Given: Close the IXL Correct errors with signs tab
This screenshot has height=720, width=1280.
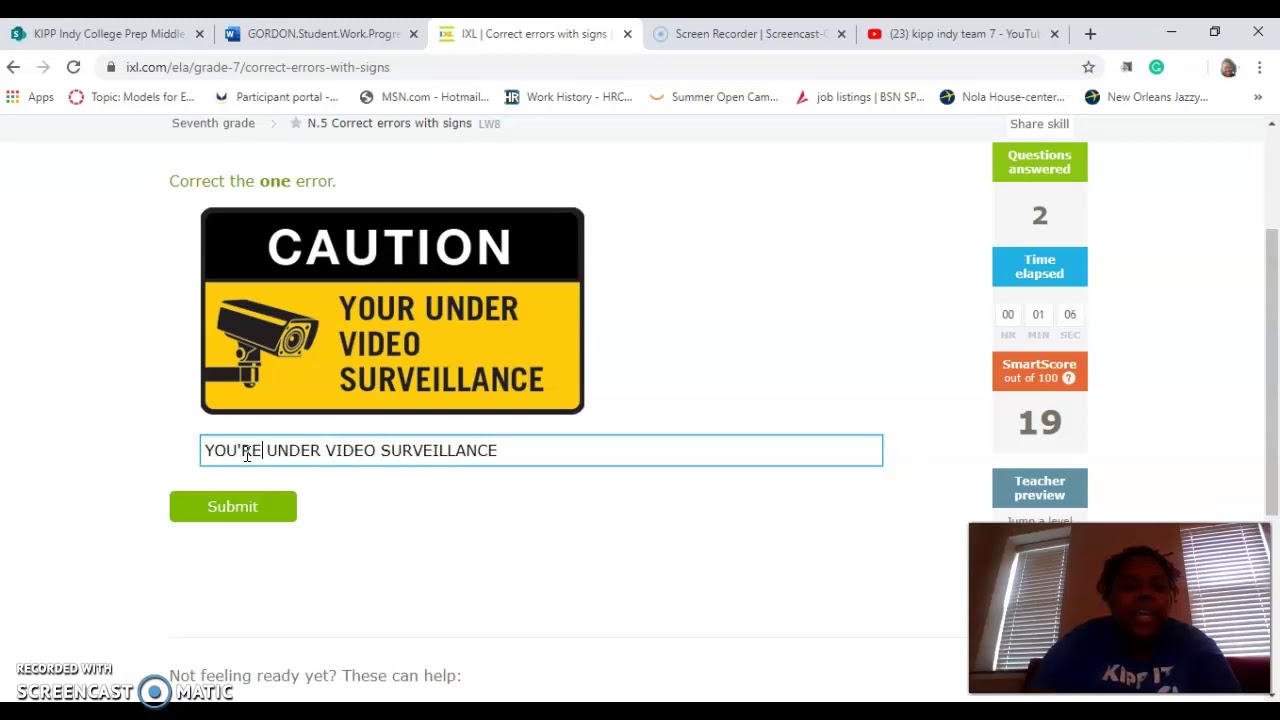Looking at the screenshot, I should click(627, 34).
